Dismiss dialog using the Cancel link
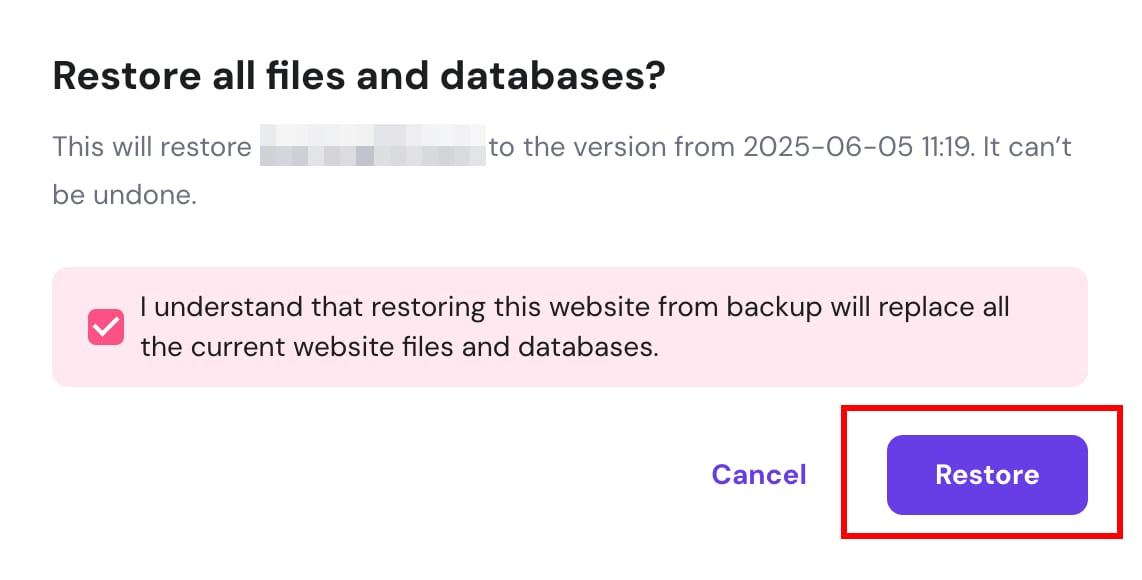 [x=758, y=475]
